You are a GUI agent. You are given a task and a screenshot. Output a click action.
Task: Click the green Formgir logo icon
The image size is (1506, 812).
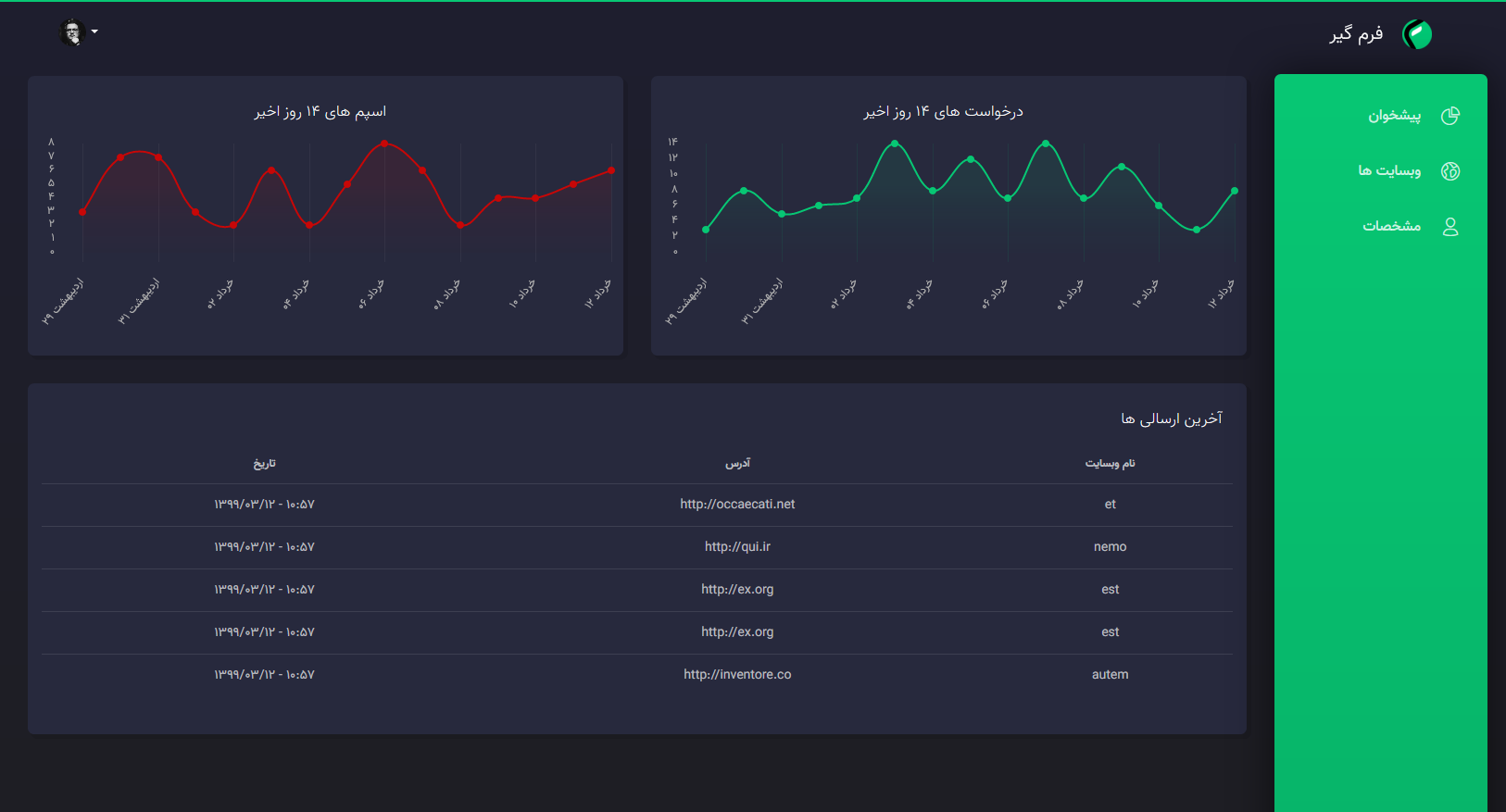1416,34
